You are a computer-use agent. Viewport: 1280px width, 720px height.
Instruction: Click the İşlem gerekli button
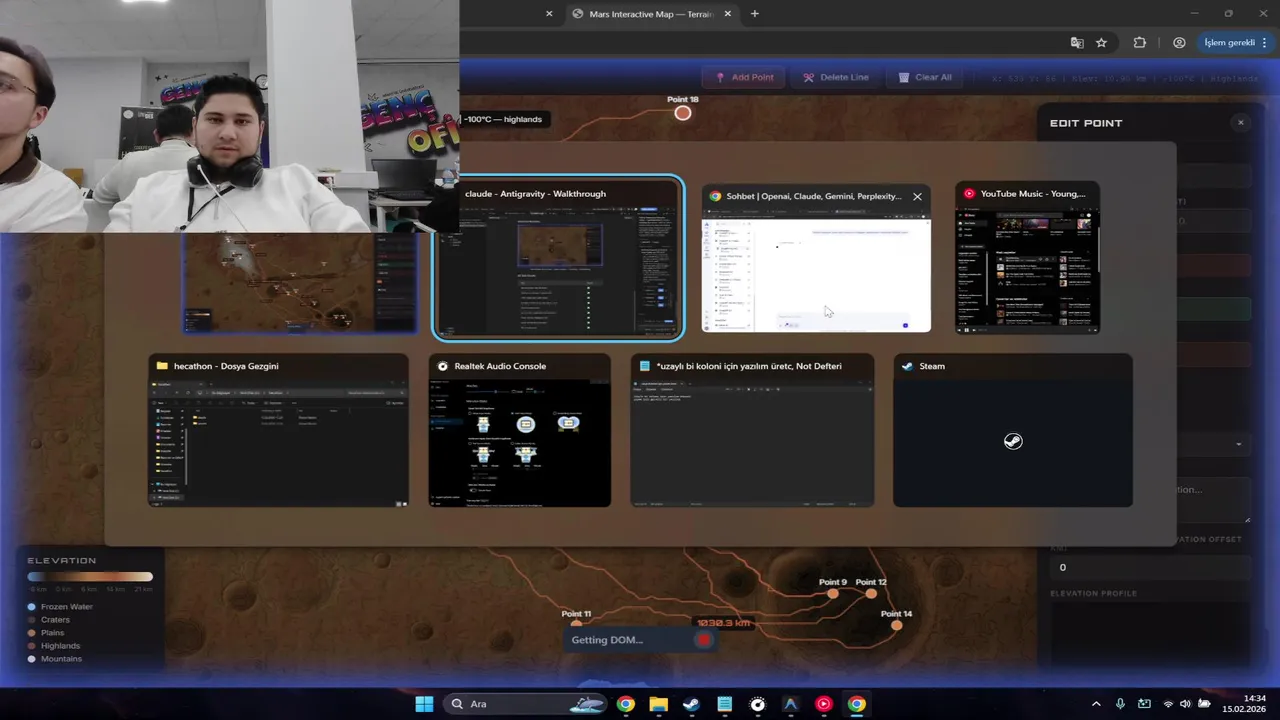pos(1236,43)
